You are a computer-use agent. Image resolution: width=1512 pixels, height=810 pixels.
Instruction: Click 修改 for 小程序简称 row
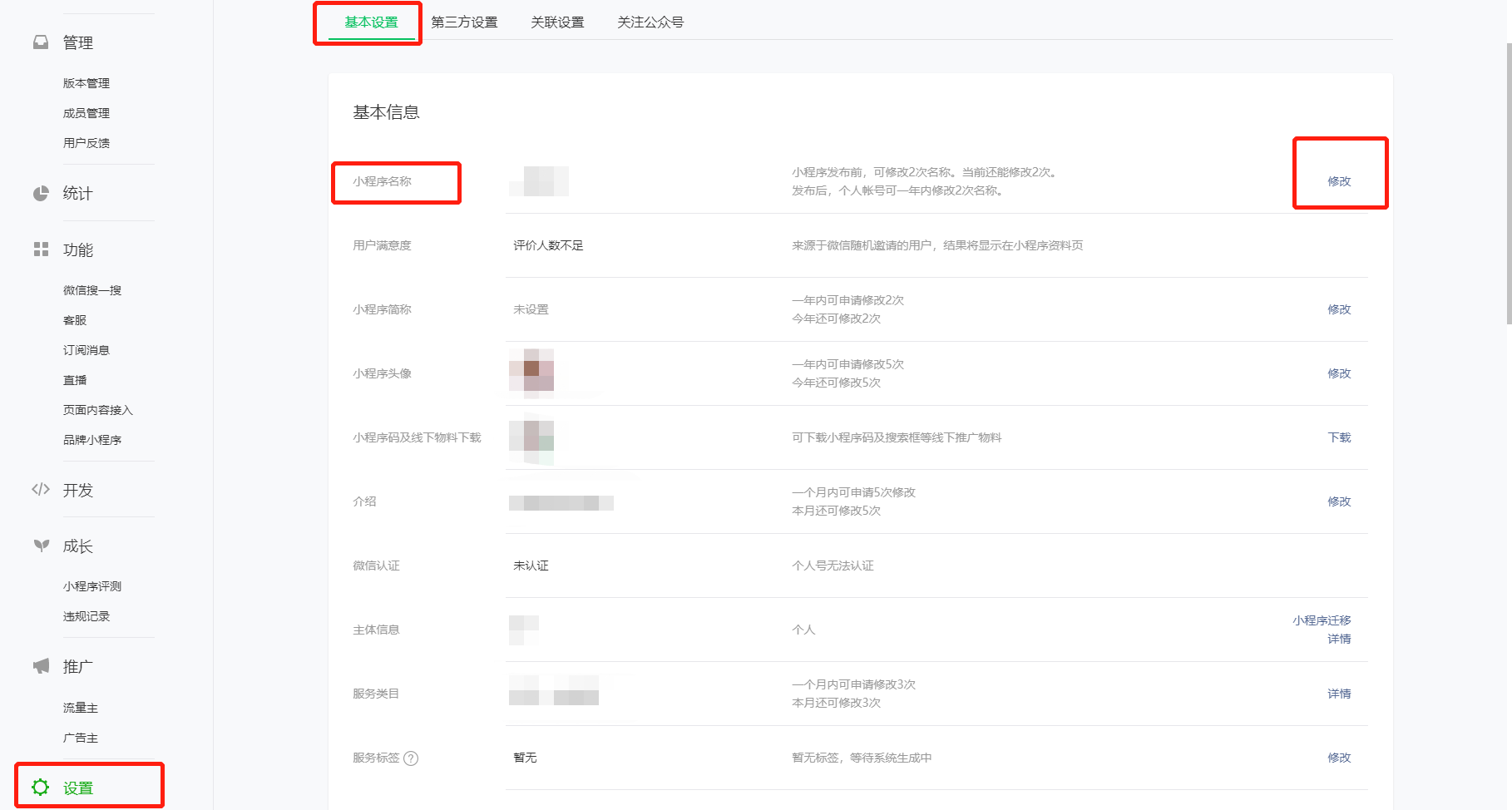point(1339,309)
